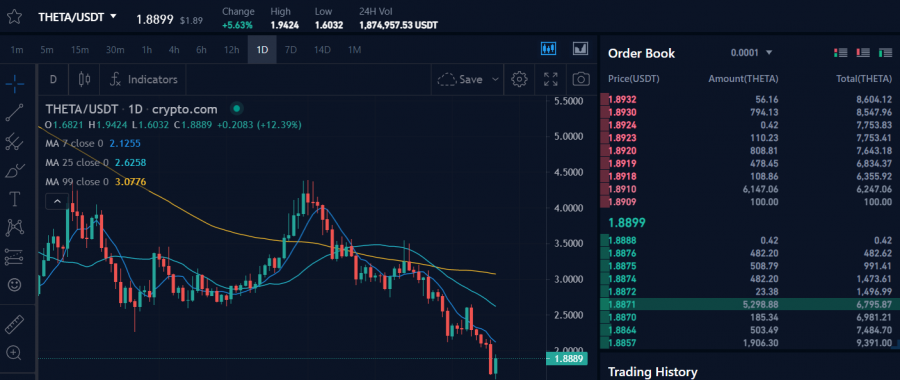The width and height of the screenshot is (900, 380).
Task: Click the 1.8909 ask price row
Action: pos(750,202)
